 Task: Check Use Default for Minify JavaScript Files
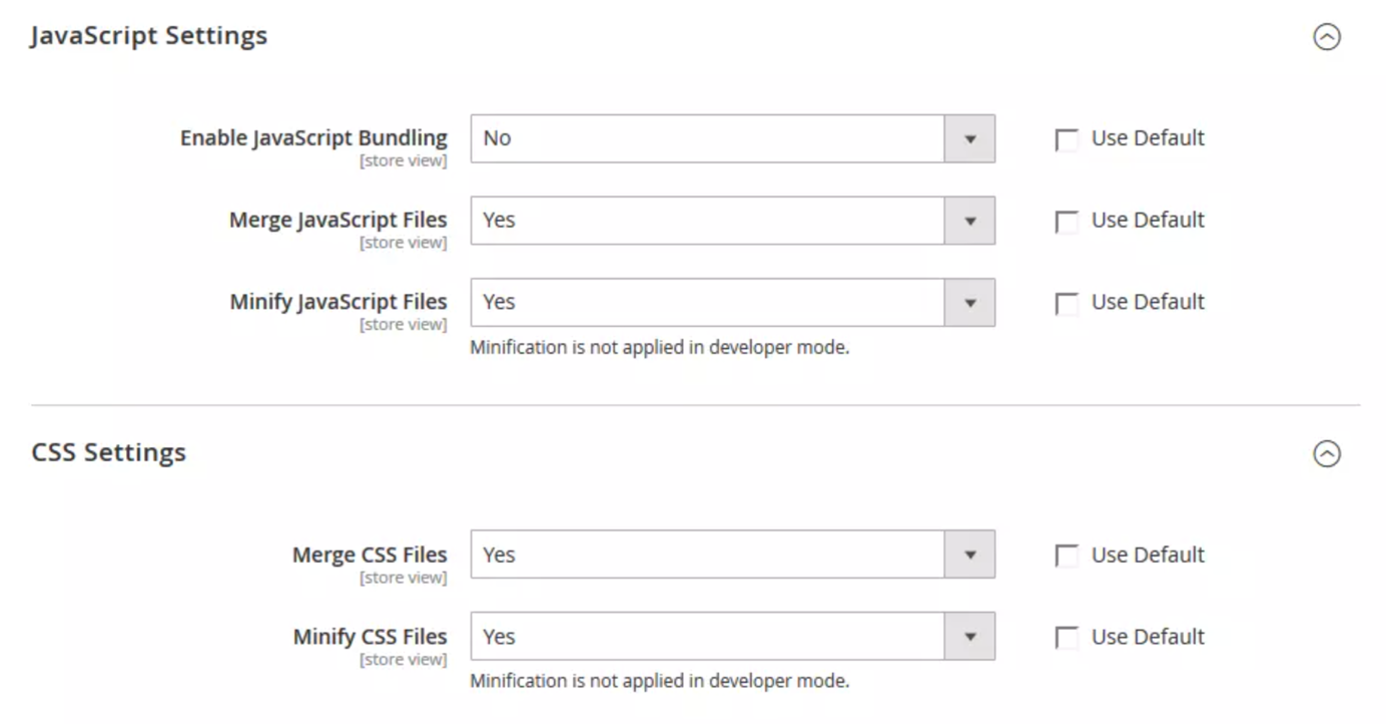(1066, 303)
